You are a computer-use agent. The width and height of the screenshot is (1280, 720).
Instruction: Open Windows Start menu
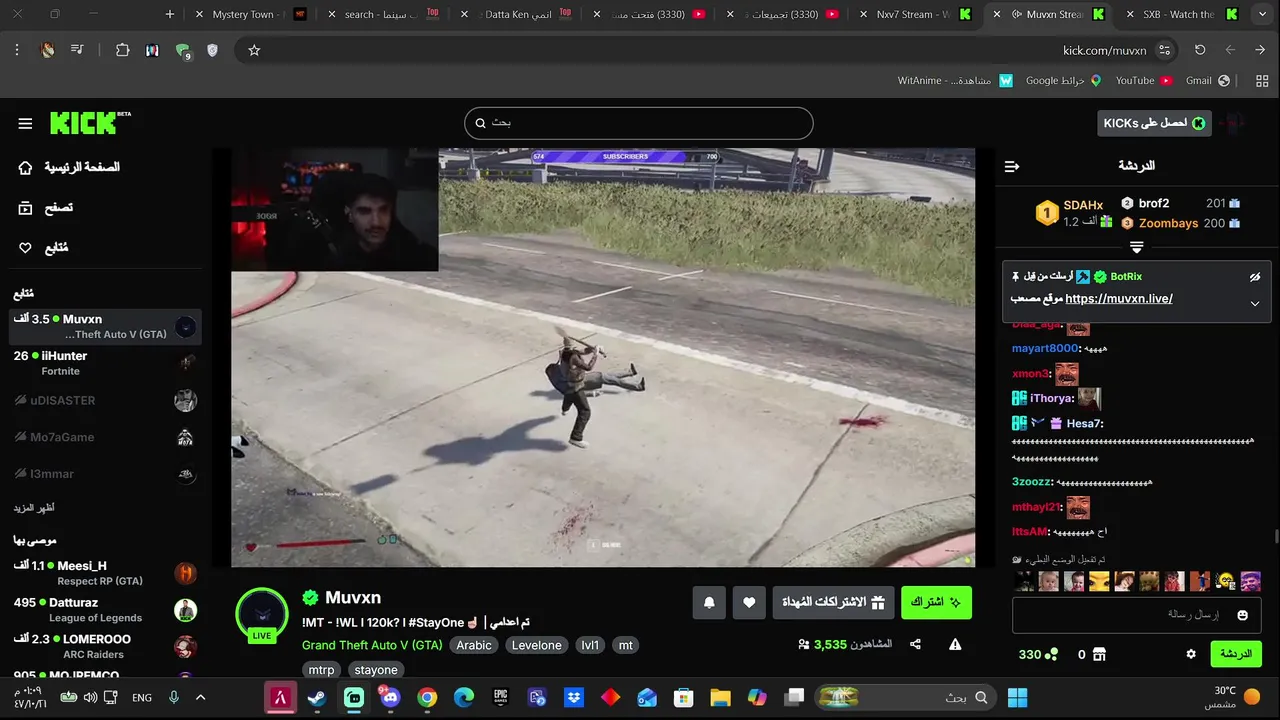click(1018, 697)
